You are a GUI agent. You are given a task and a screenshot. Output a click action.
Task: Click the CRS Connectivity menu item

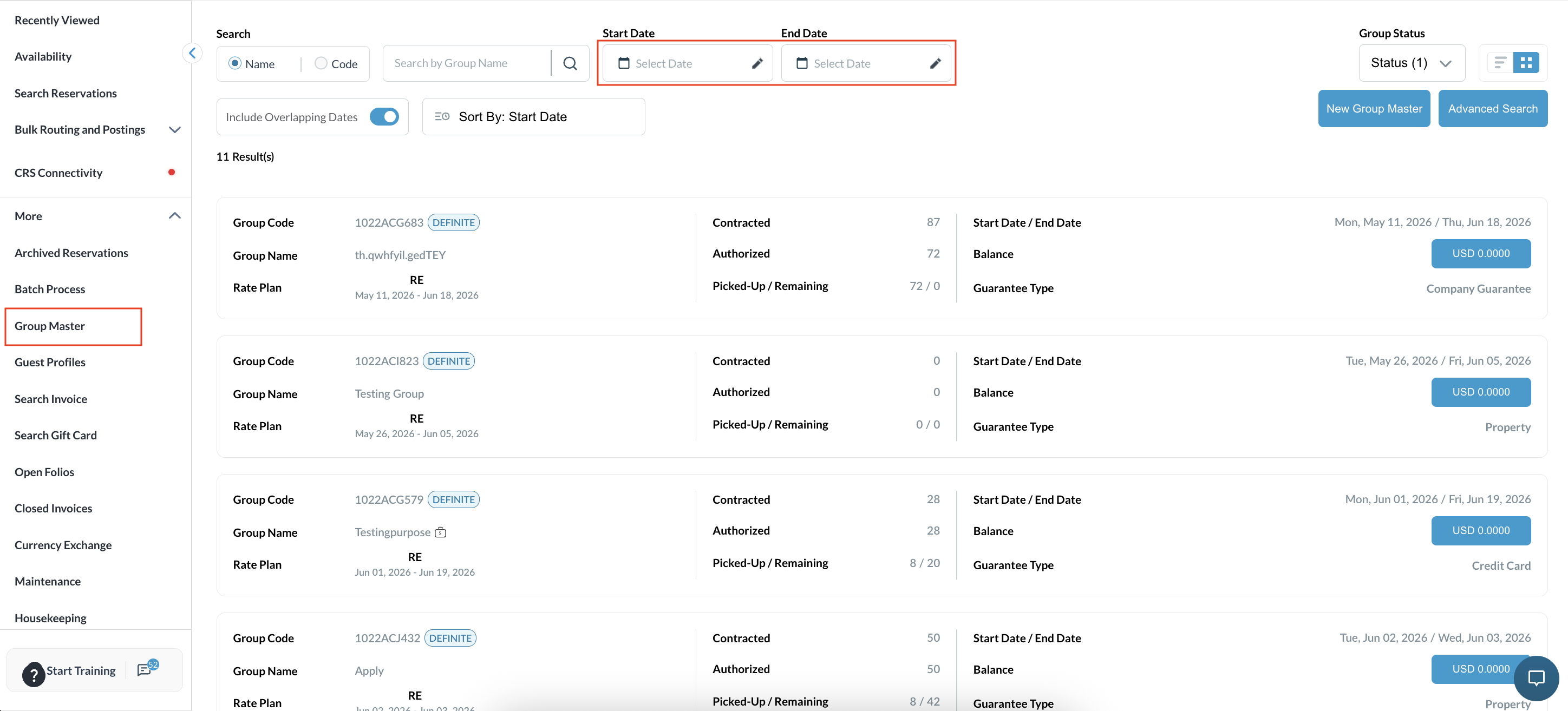pyautogui.click(x=58, y=173)
